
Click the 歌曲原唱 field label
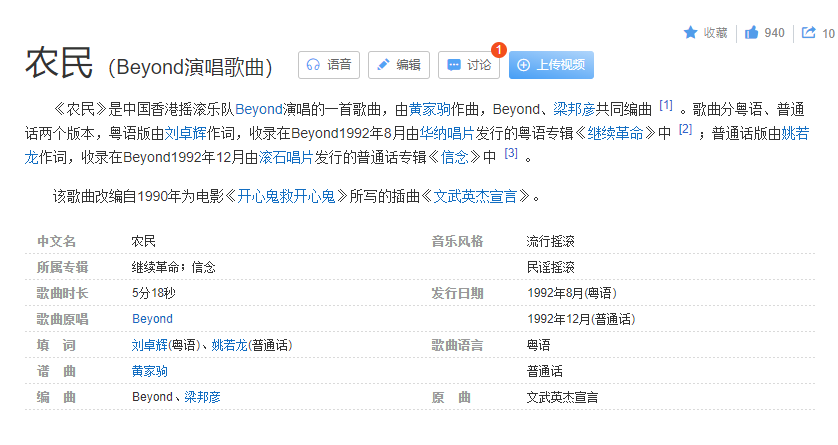(x=63, y=319)
